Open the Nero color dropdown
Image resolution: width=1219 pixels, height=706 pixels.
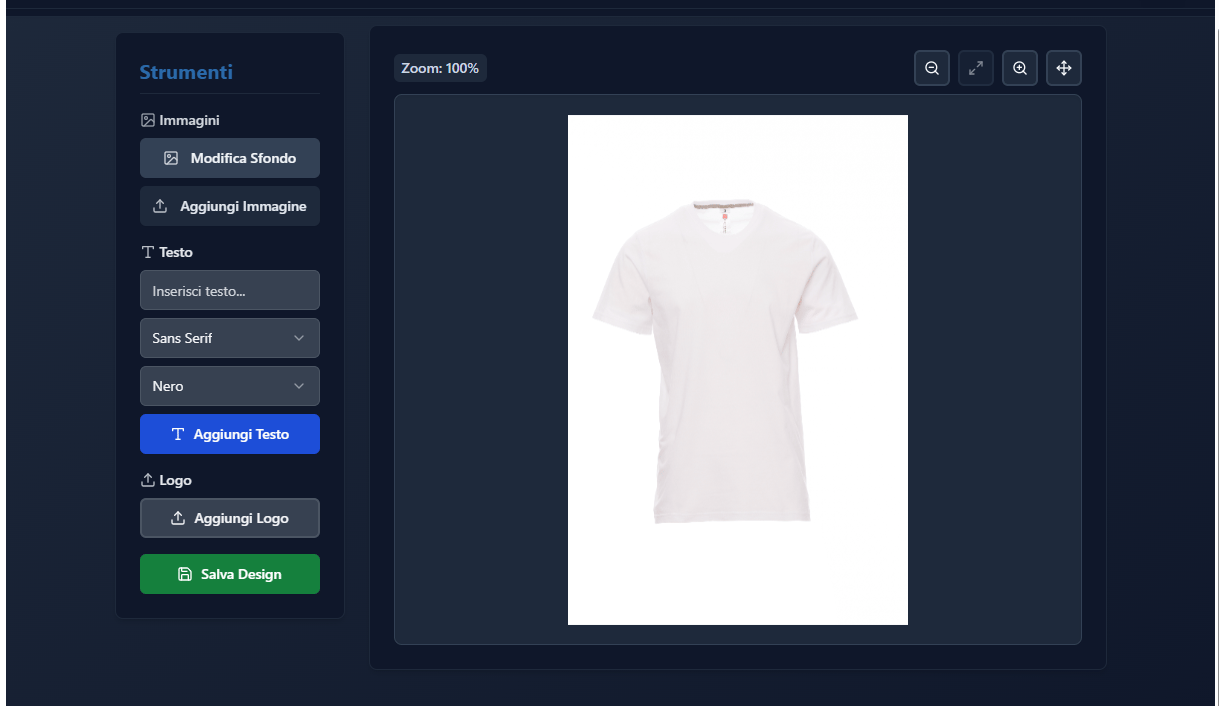tap(230, 386)
